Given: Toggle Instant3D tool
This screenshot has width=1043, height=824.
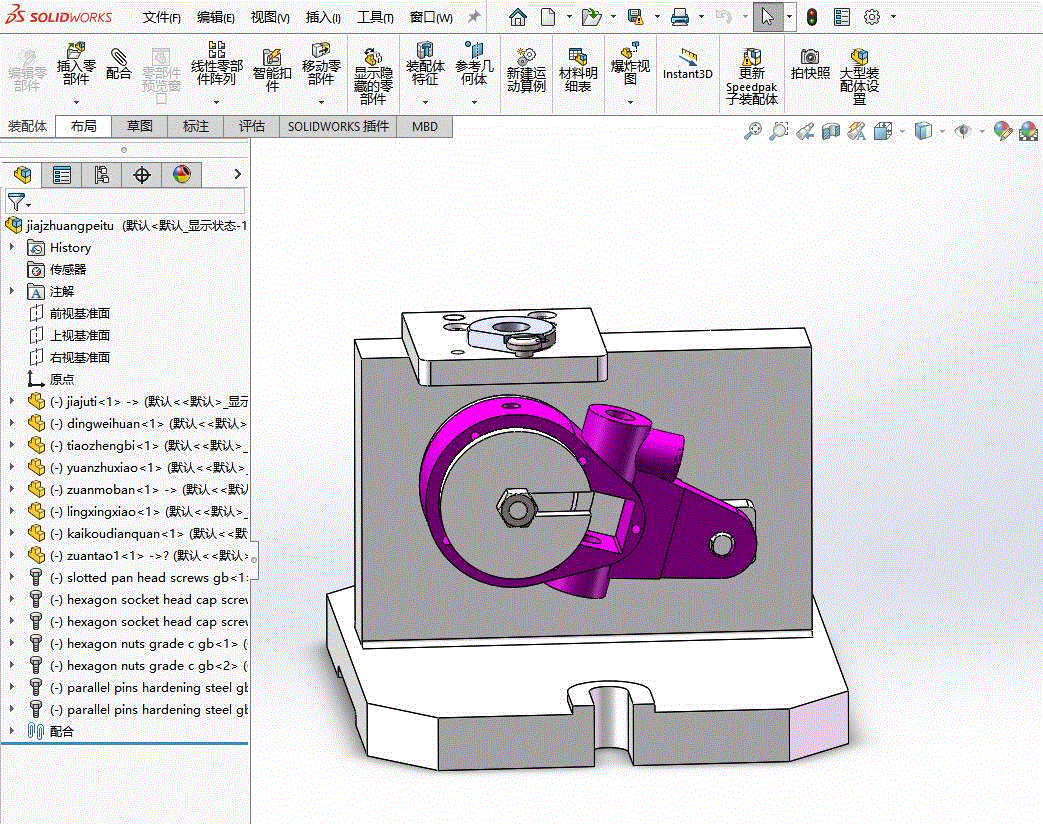Looking at the screenshot, I should (688, 65).
